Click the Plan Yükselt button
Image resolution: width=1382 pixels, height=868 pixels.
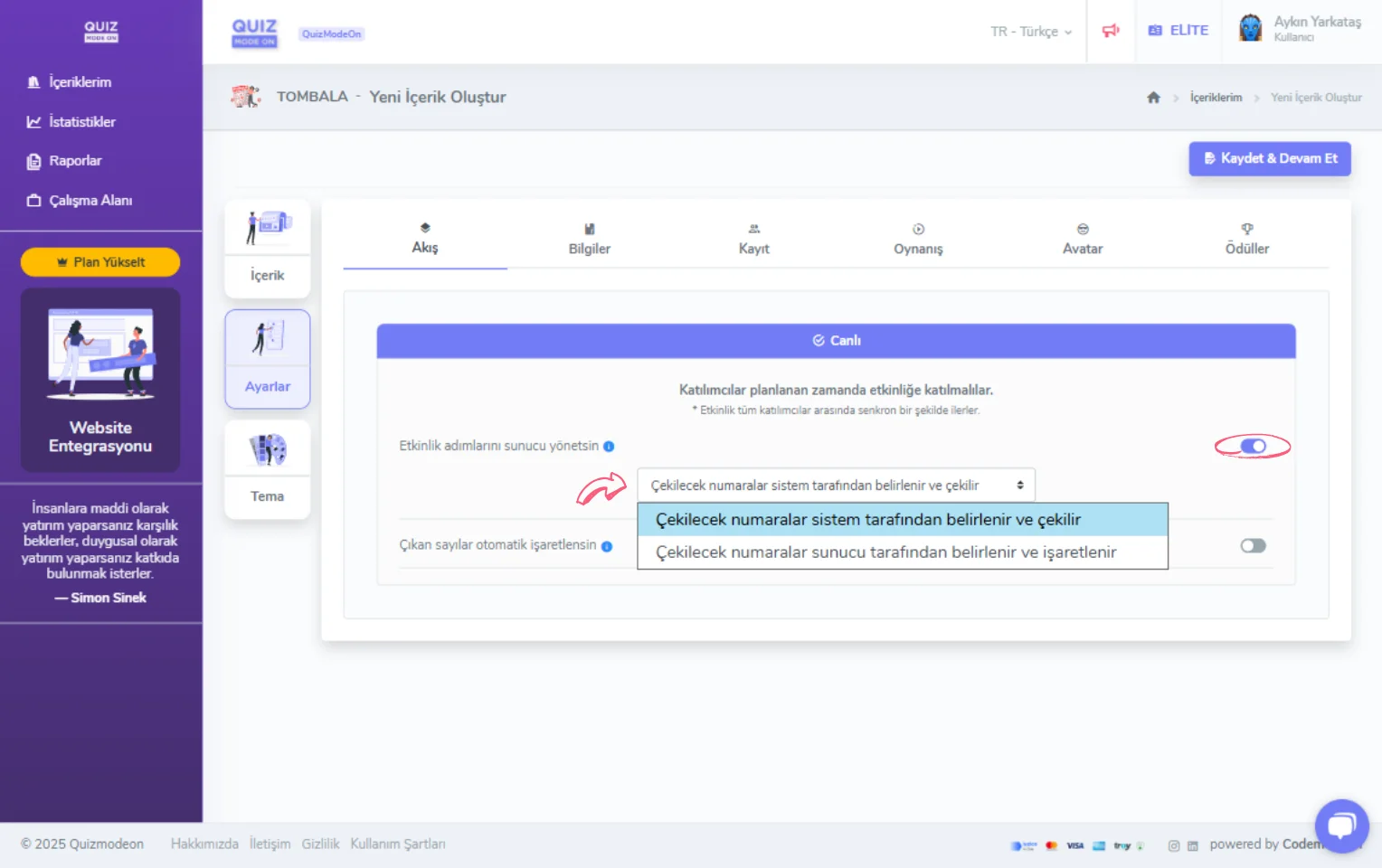[100, 262]
